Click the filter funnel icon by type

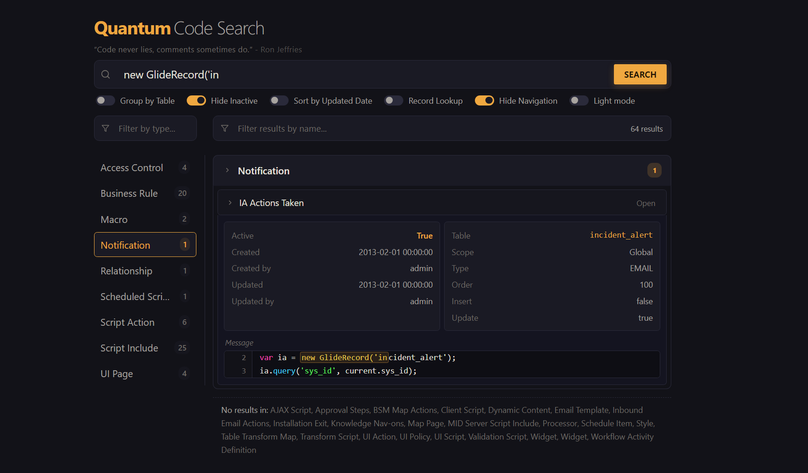(106, 129)
